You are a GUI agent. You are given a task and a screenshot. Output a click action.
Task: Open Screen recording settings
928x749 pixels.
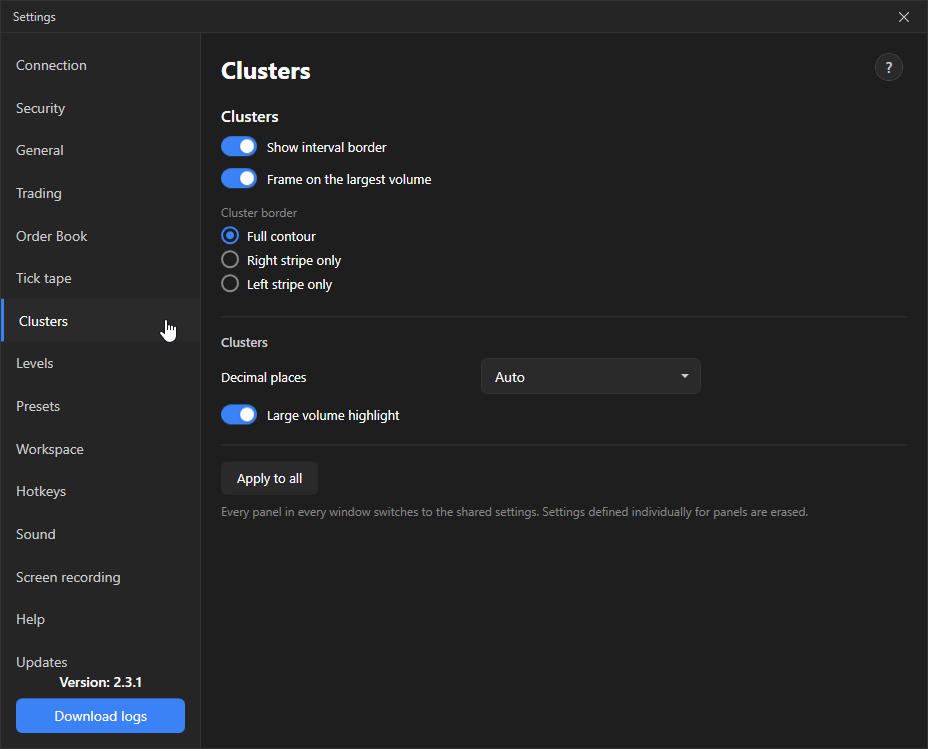point(101,577)
